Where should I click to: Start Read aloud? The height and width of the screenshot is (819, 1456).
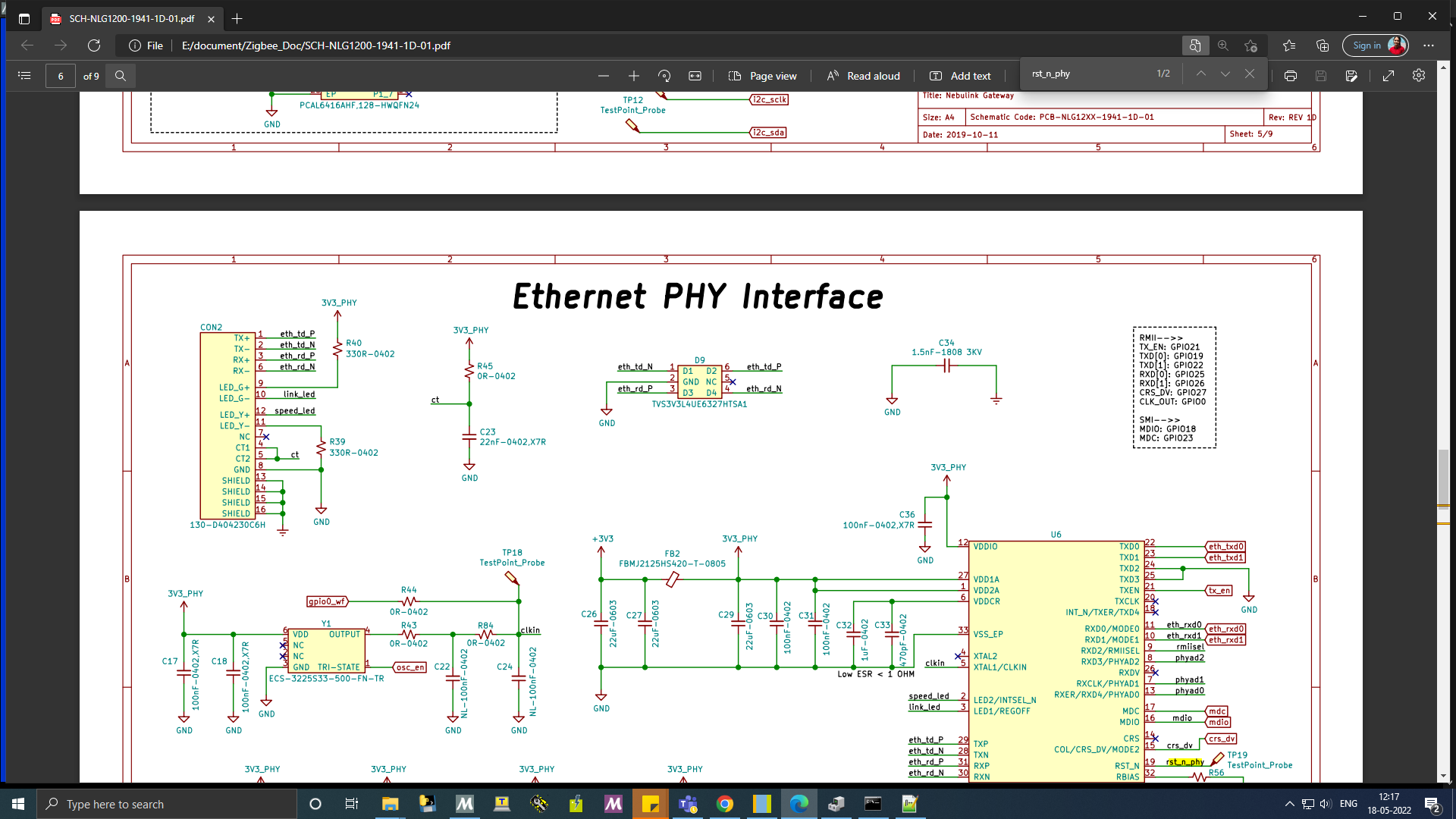pos(863,76)
